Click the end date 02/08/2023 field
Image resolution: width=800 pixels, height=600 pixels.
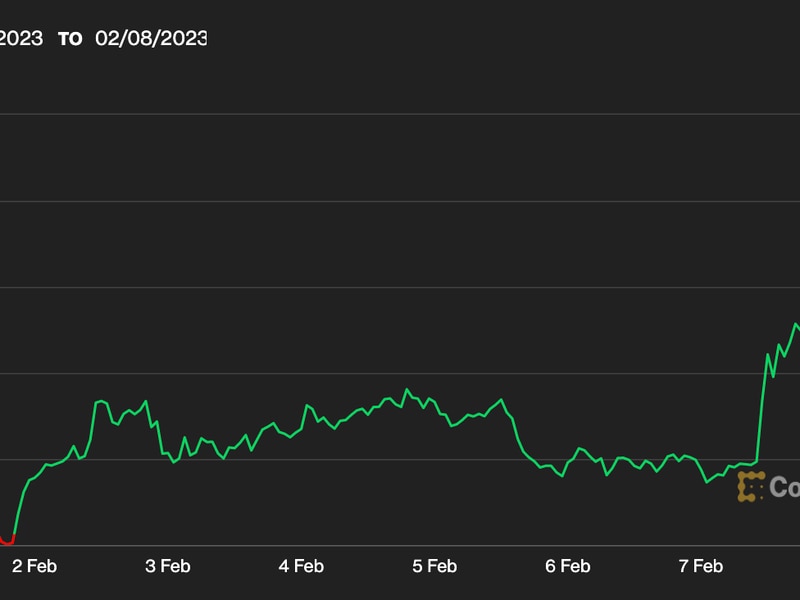151,38
